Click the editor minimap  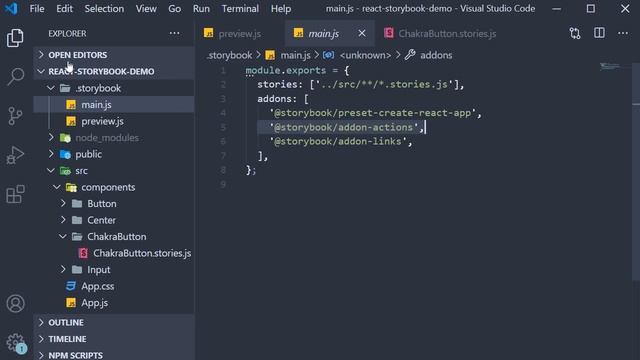pos(610,66)
